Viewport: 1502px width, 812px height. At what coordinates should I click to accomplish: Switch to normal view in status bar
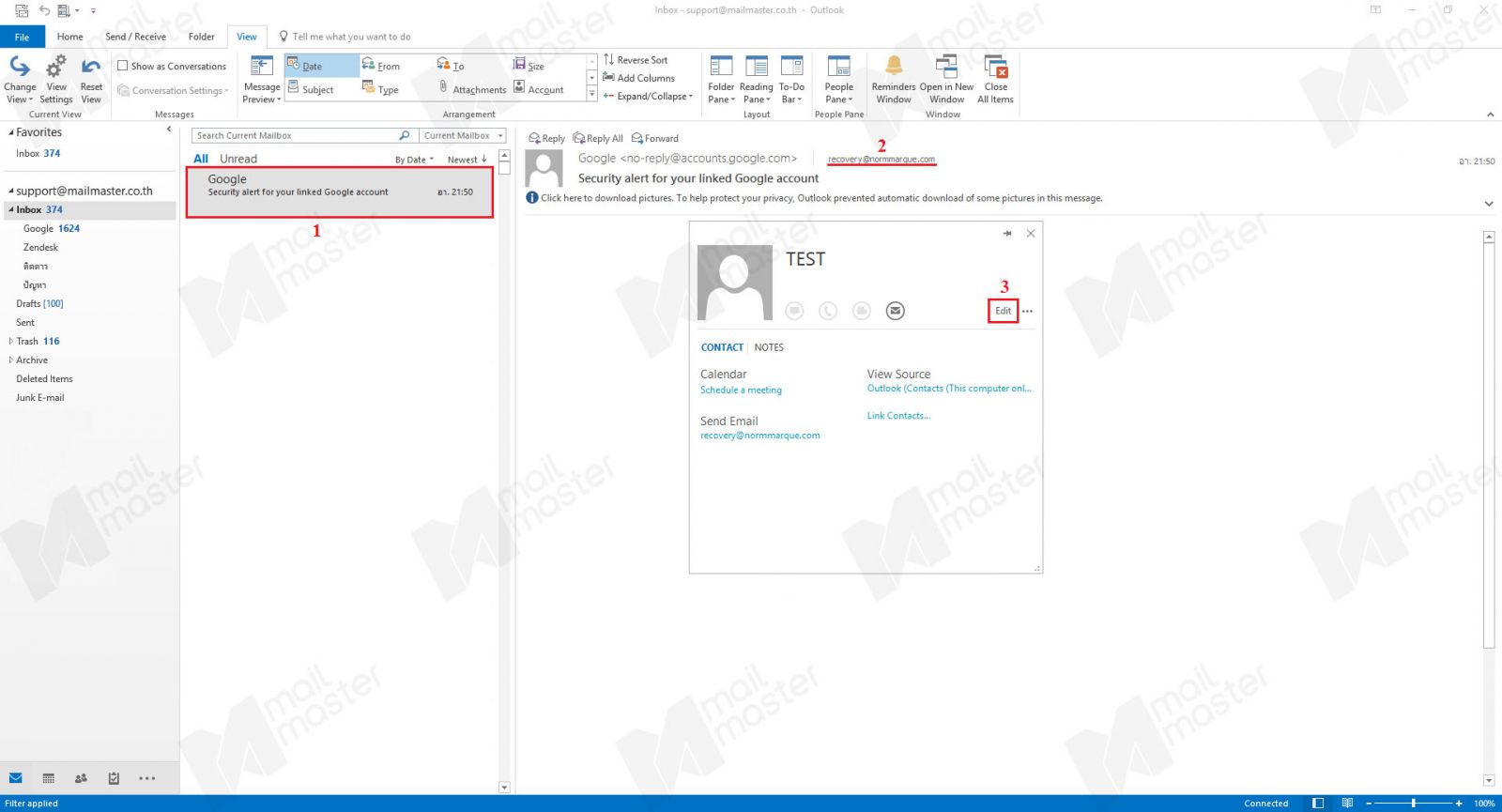pos(1318,804)
